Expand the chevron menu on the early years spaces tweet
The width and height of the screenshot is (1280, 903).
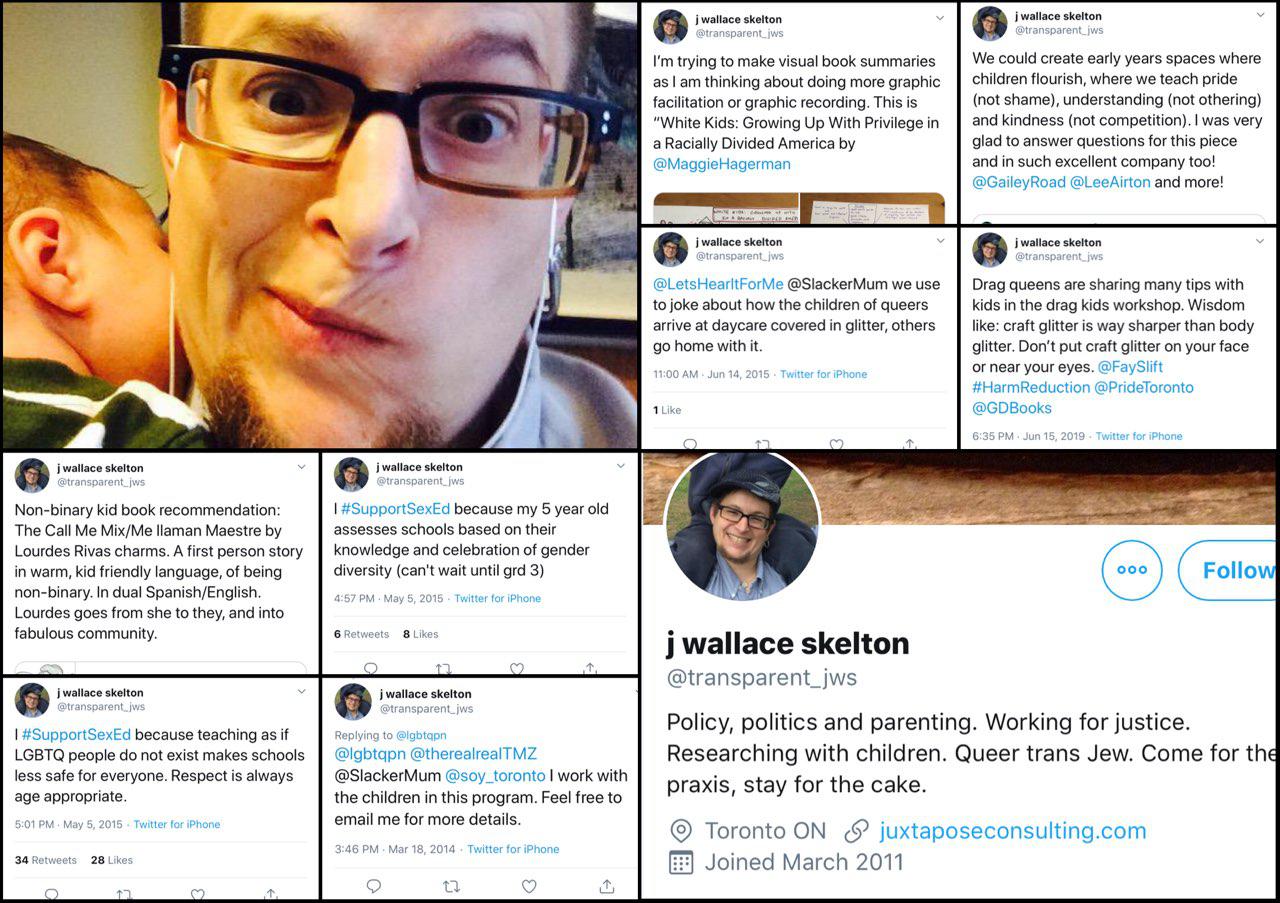(1260, 16)
